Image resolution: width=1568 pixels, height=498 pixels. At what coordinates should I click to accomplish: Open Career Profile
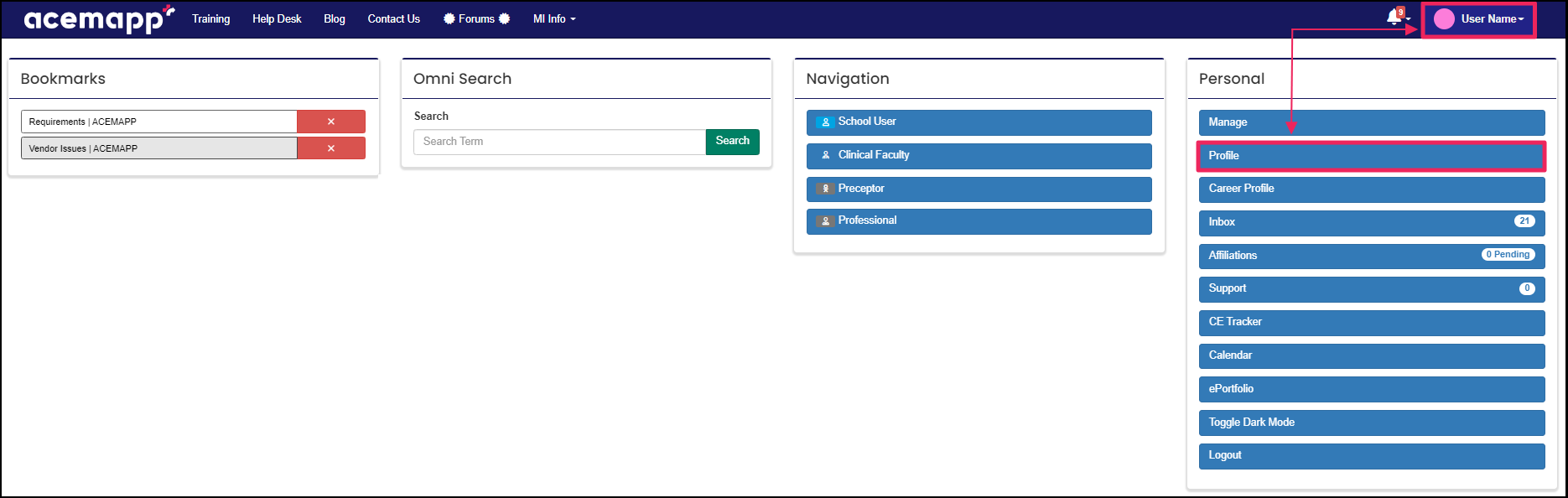(x=1372, y=189)
